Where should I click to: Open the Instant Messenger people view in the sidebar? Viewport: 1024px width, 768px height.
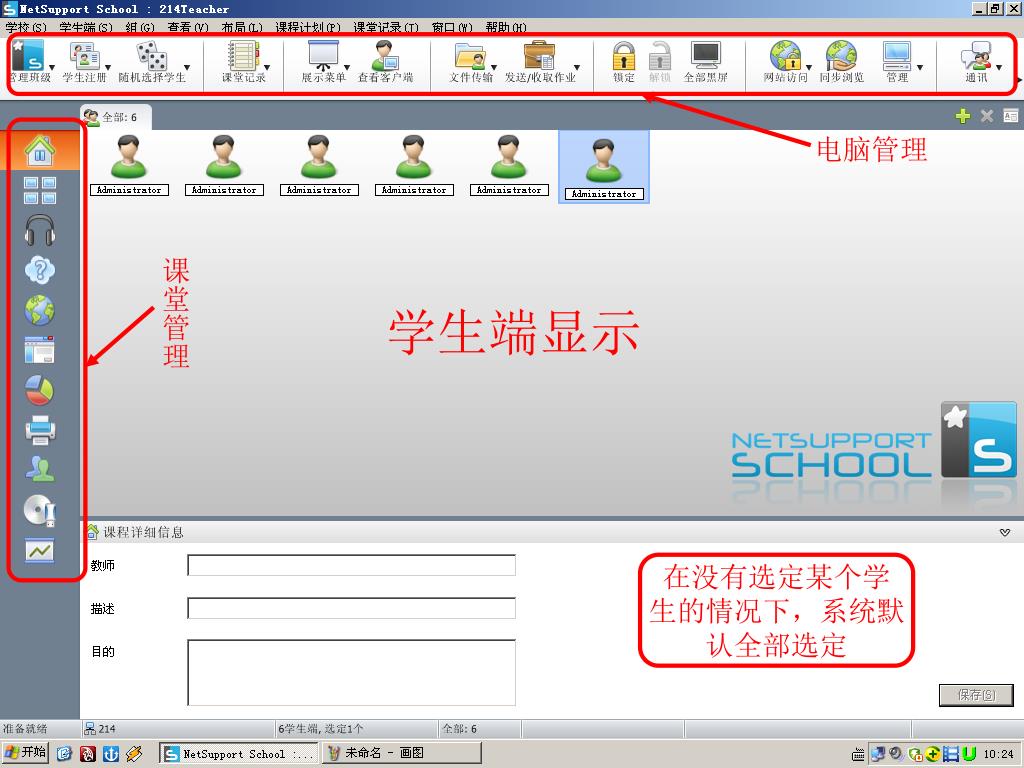40,469
